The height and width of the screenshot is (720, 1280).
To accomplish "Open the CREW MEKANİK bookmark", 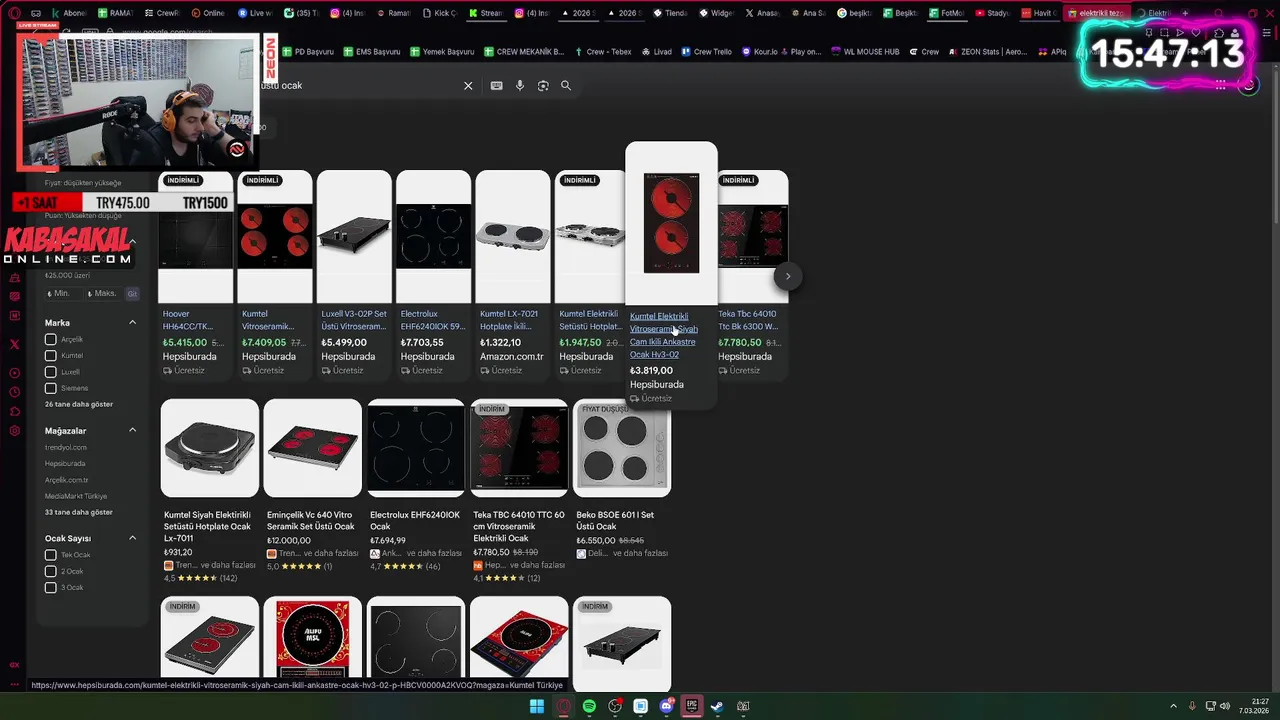I will (x=524, y=51).
